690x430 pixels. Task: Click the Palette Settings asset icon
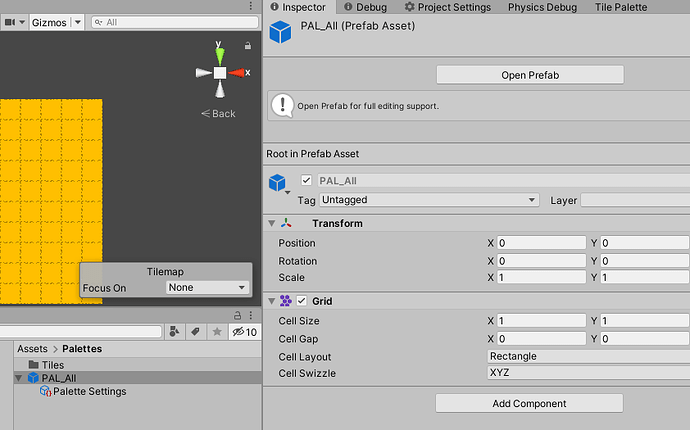[45, 392]
